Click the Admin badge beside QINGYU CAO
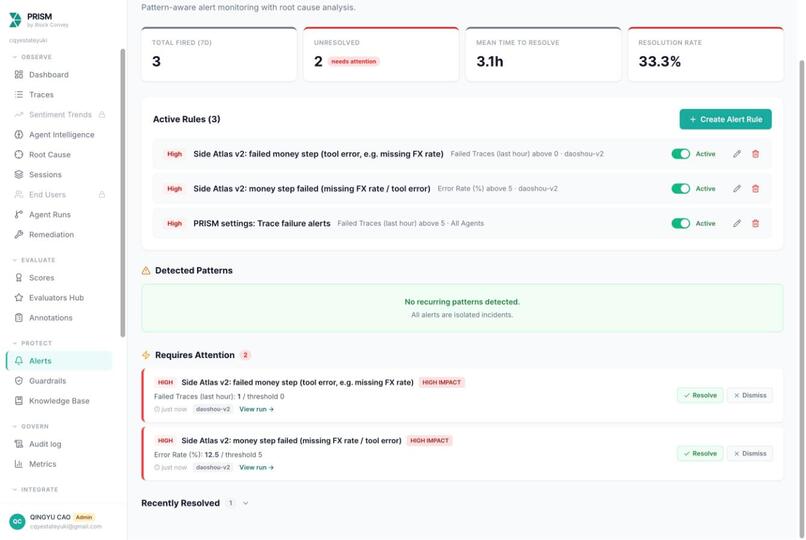Image resolution: width=806 pixels, height=540 pixels. click(84, 517)
